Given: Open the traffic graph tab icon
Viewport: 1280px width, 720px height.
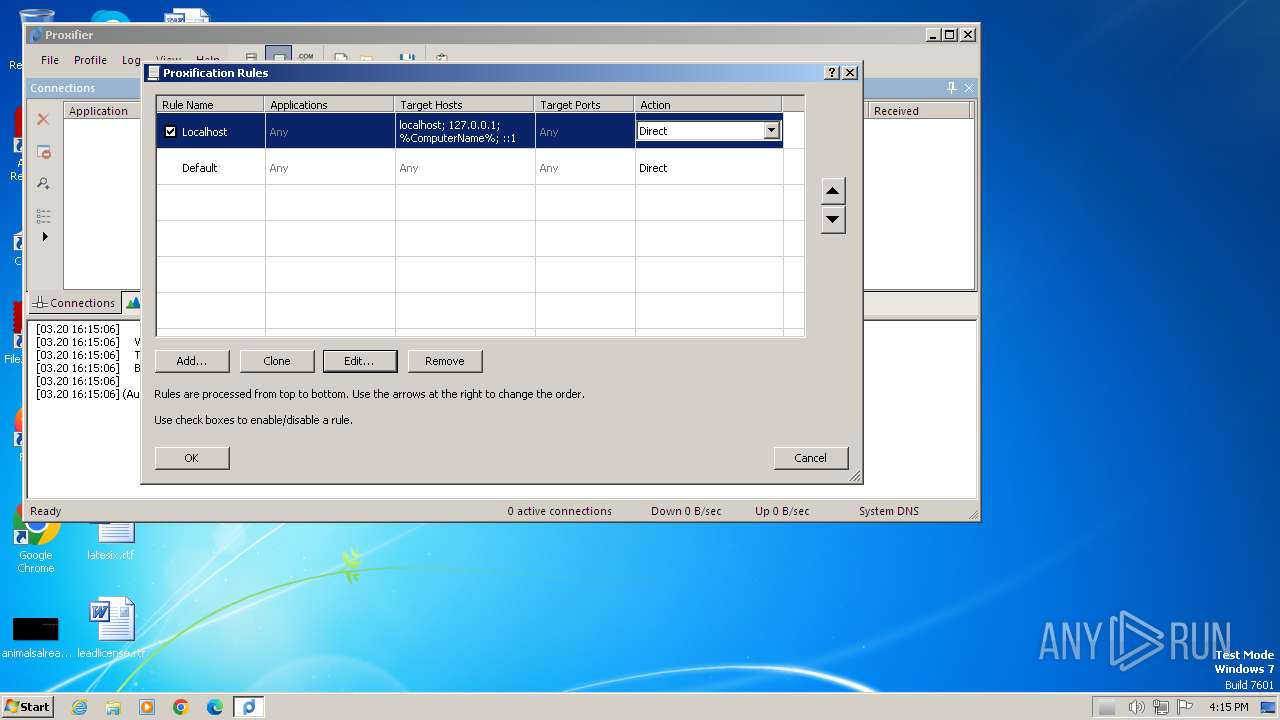Looking at the screenshot, I should (x=133, y=302).
